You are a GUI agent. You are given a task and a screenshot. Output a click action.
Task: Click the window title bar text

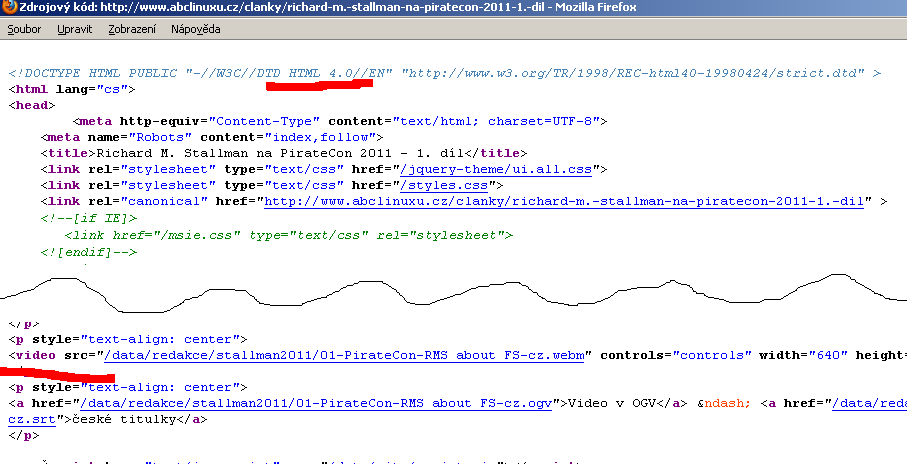click(328, 8)
